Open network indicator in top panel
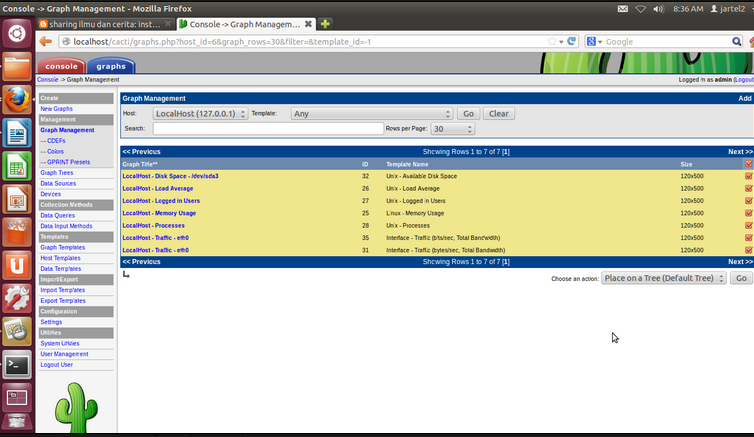754x437 pixels. (640, 9)
